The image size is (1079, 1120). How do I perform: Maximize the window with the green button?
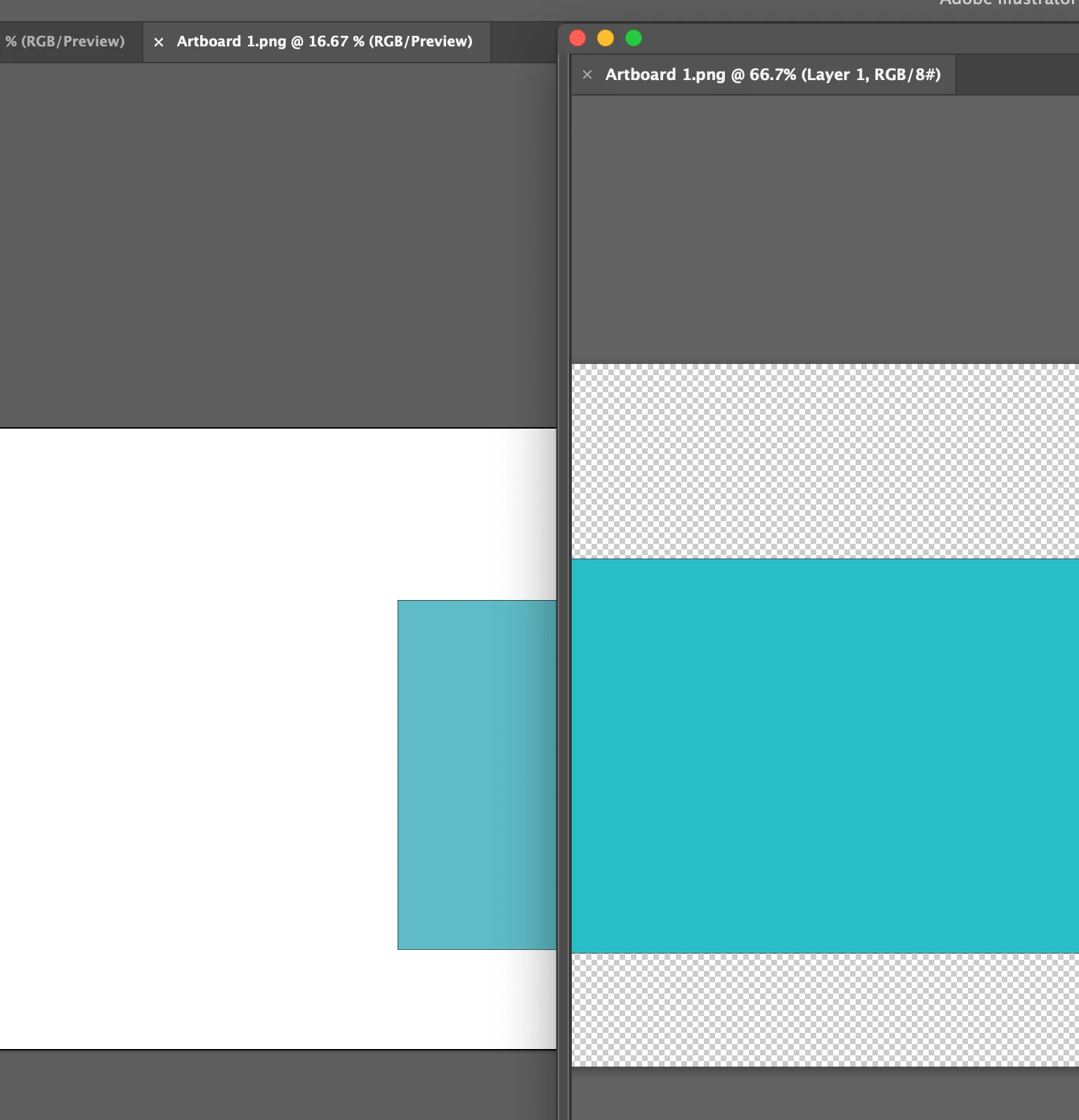pos(634,38)
